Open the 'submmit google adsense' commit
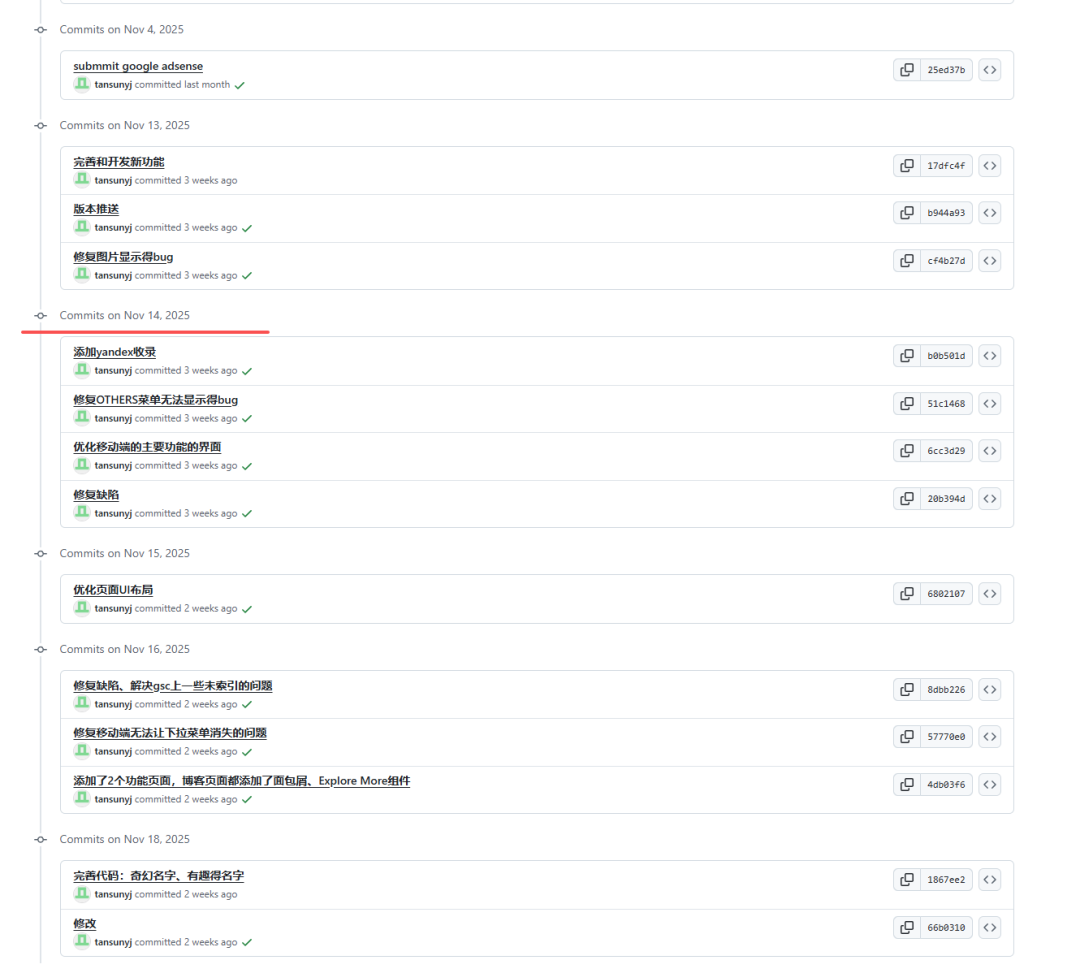The height and width of the screenshot is (973, 1080). pos(138,66)
